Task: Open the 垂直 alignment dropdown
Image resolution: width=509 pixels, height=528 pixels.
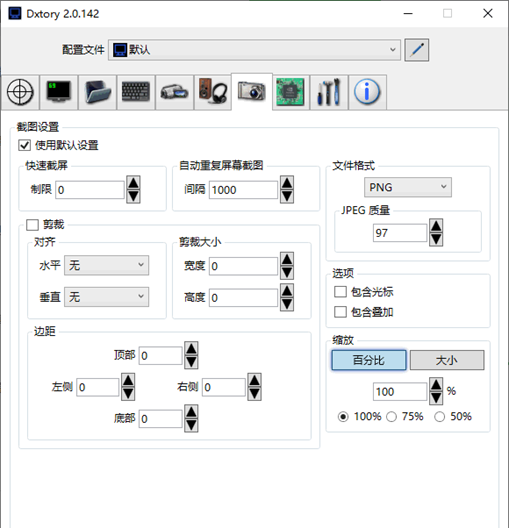Action: [x=106, y=297]
